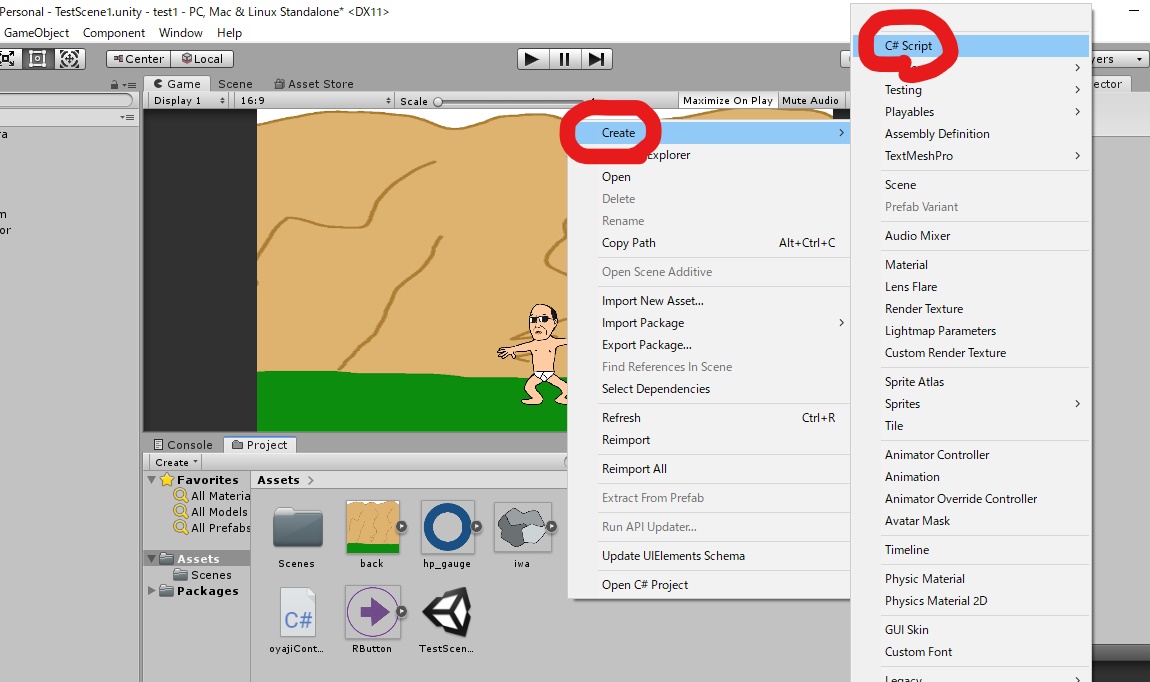This screenshot has width=1150, height=682.
Task: Open the Create dropdown in the Project panel
Action: coord(176,462)
